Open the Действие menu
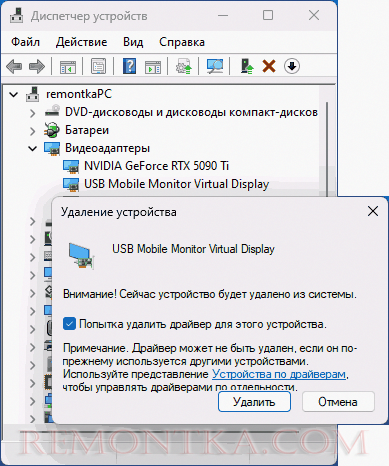The height and width of the screenshot is (466, 389). [x=81, y=42]
